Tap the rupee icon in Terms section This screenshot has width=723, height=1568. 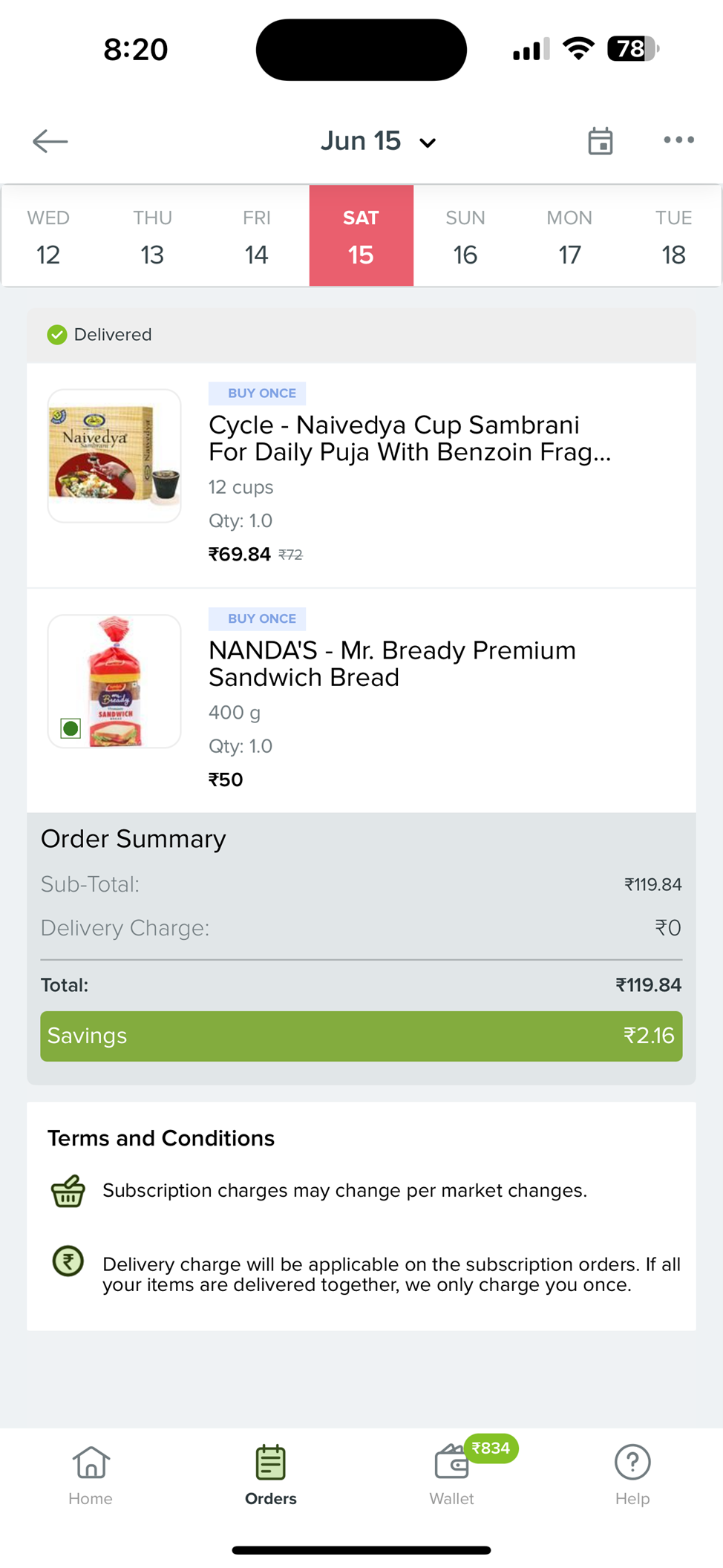68,1261
